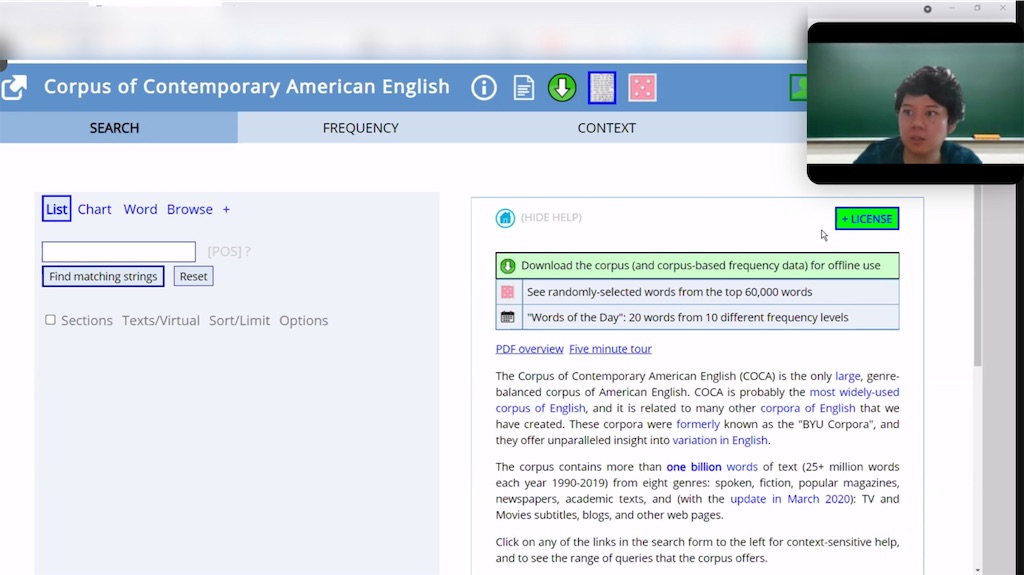Select the Chart search mode
The image size is (1024, 575).
point(95,209)
